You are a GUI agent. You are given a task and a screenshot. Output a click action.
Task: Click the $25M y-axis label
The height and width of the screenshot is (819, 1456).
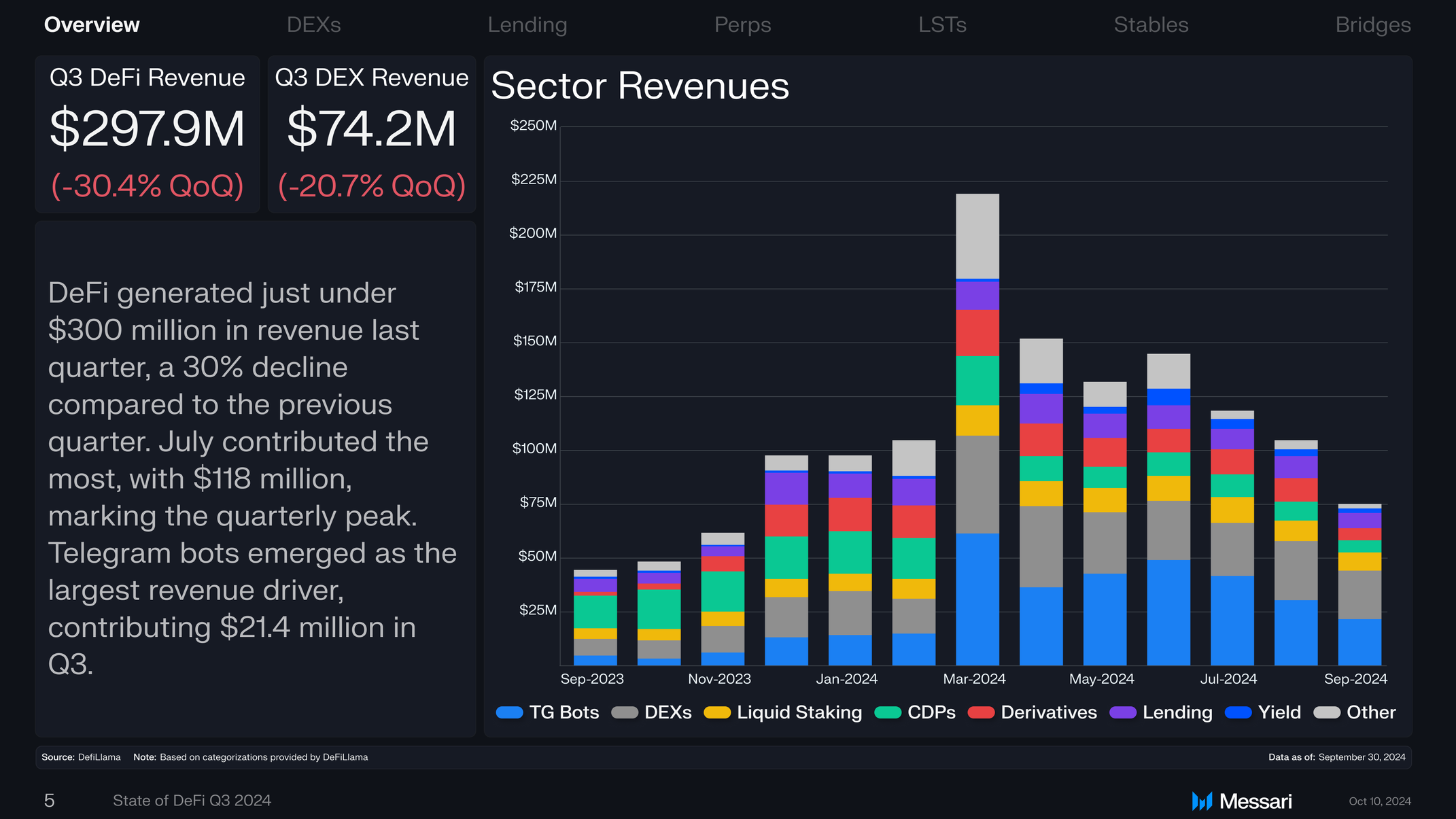(538, 610)
